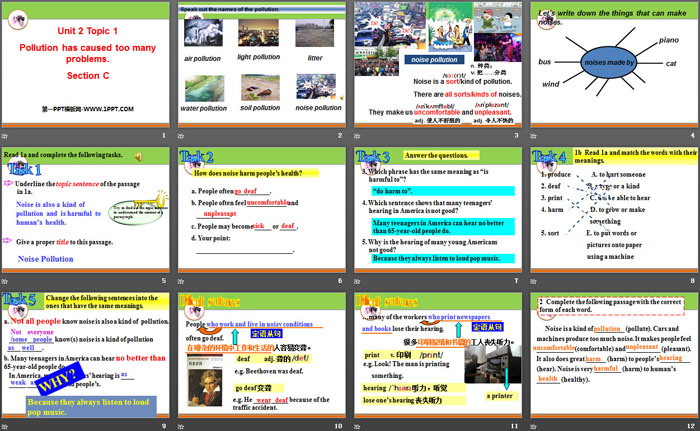Select the 'Complete the following passage' slide
The image size is (700, 431).
(614, 355)
